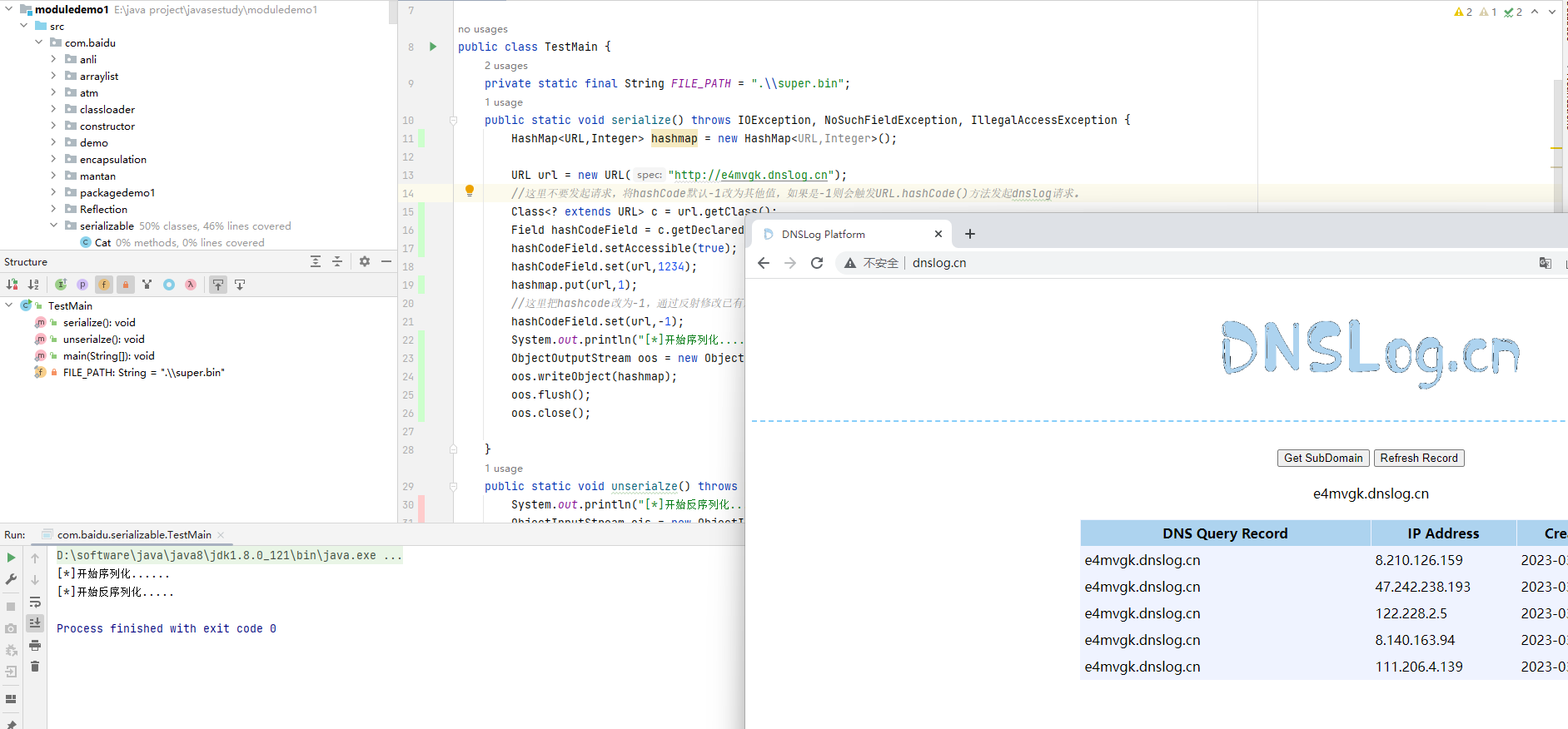Click the restore layout icon in Run panel
The image size is (1568, 729).
[x=11, y=699]
